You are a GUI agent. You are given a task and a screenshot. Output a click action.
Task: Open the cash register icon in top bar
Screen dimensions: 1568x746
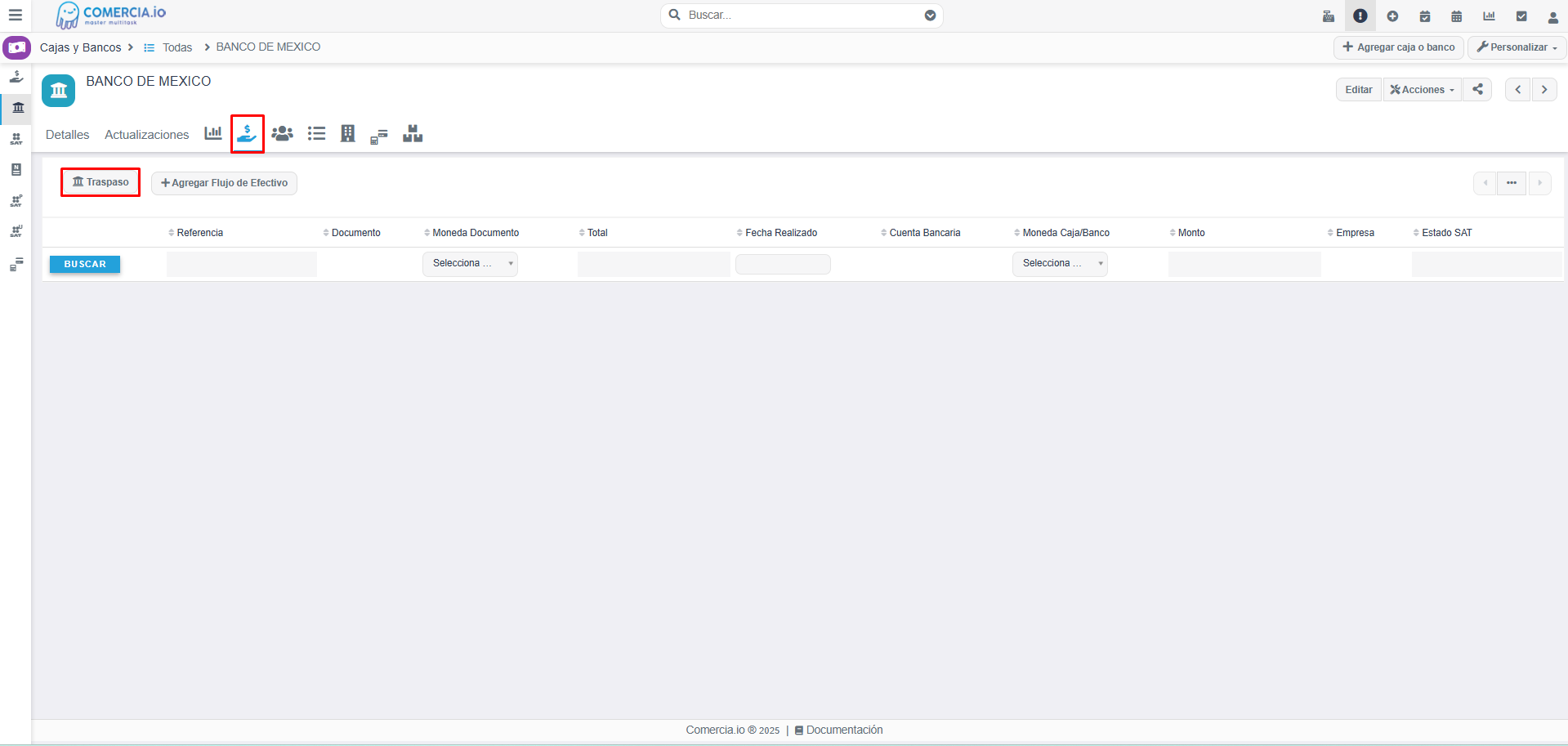coord(1329,16)
